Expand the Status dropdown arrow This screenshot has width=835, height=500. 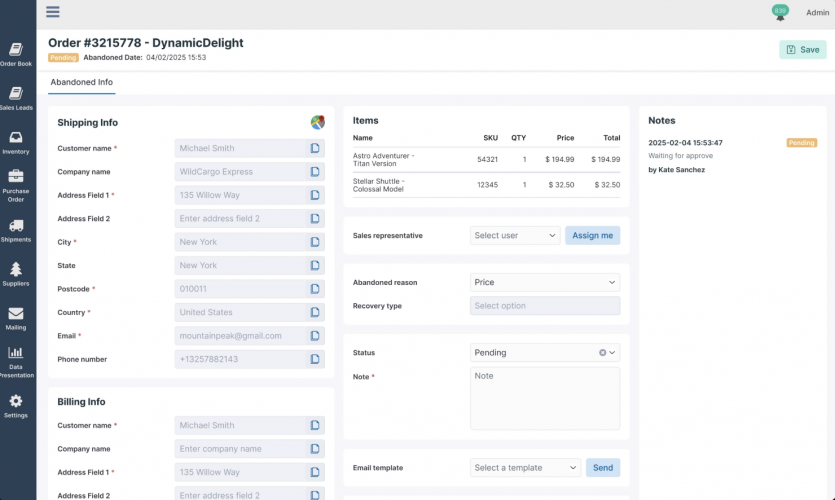pos(612,353)
